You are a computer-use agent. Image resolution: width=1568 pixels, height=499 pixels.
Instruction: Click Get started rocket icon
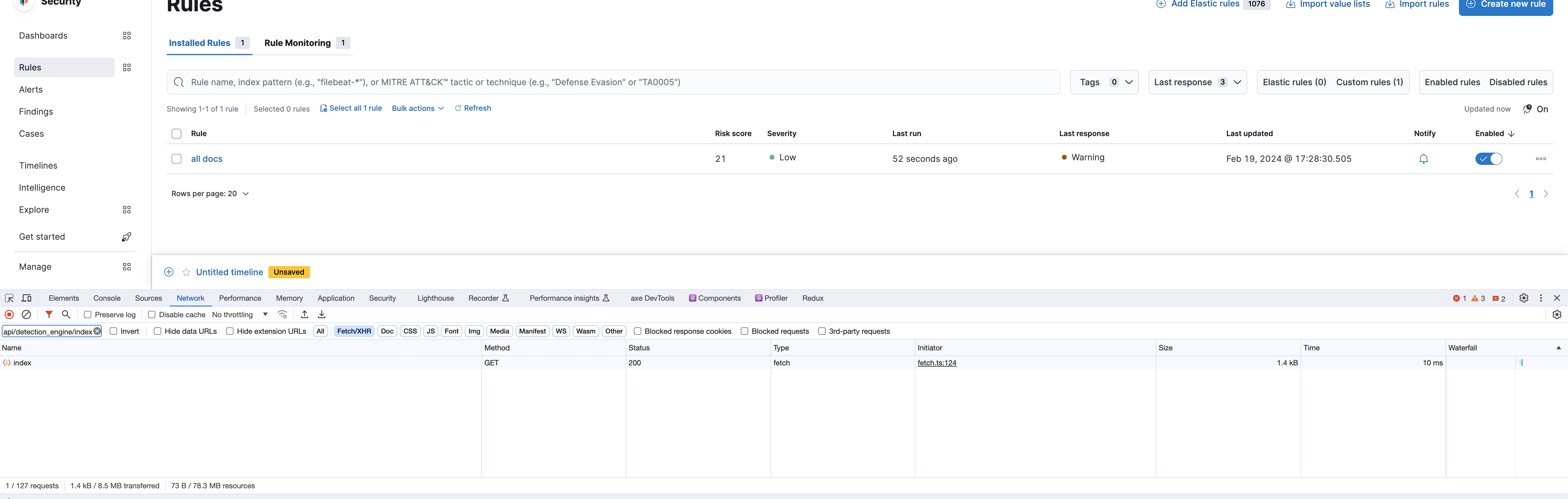click(x=127, y=237)
